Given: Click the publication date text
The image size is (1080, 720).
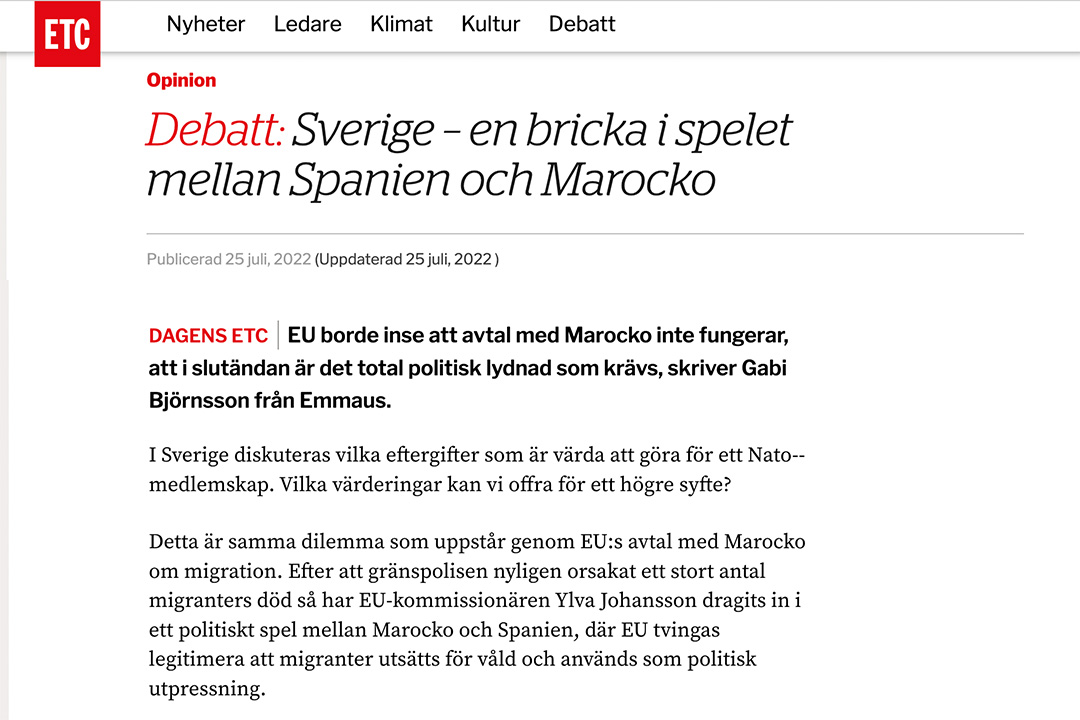Looking at the screenshot, I should point(225,259).
